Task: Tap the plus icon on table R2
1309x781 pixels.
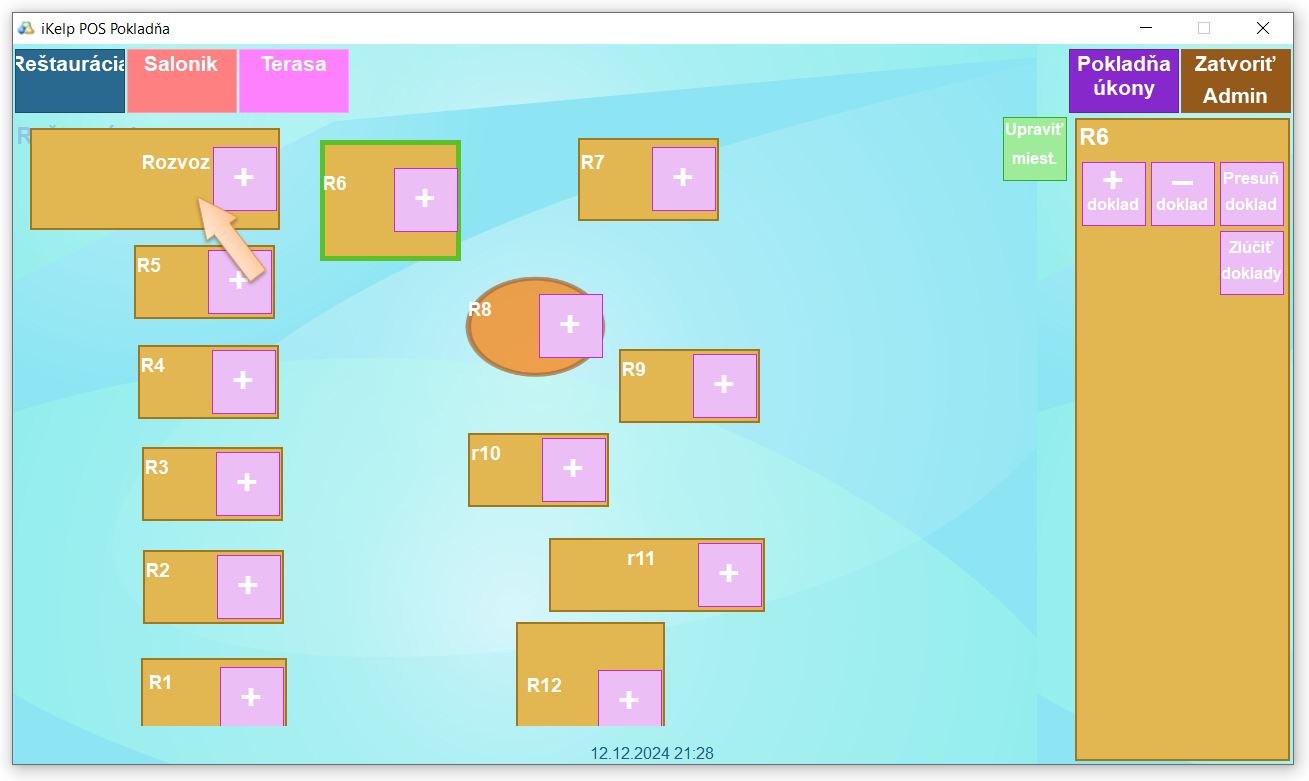Action: 248,586
